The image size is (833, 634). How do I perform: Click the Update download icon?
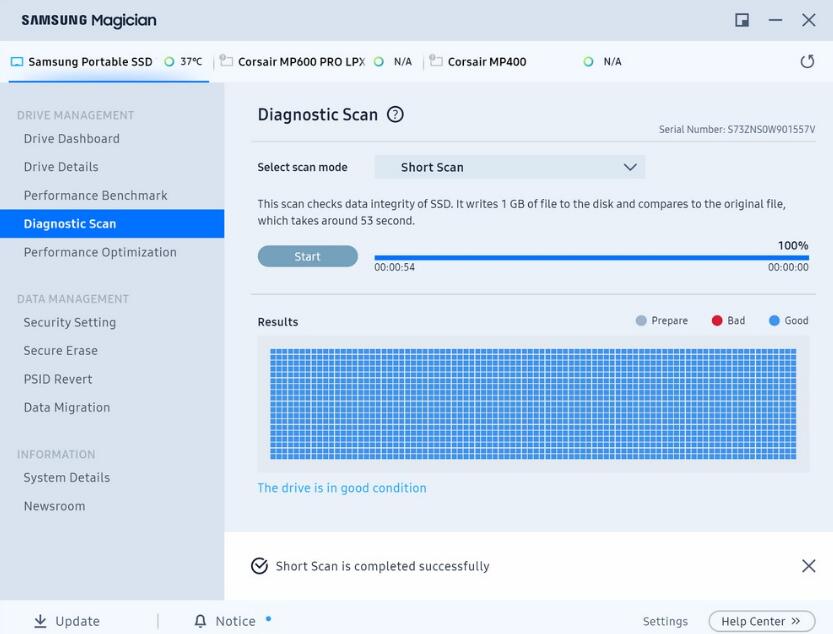pyautogui.click(x=40, y=621)
